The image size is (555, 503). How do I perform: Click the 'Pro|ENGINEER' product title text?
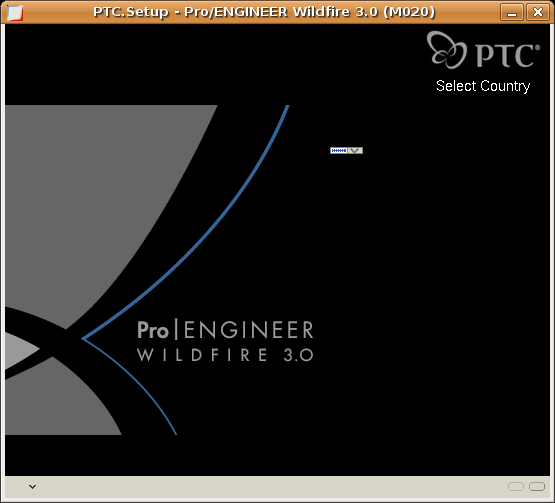225,330
